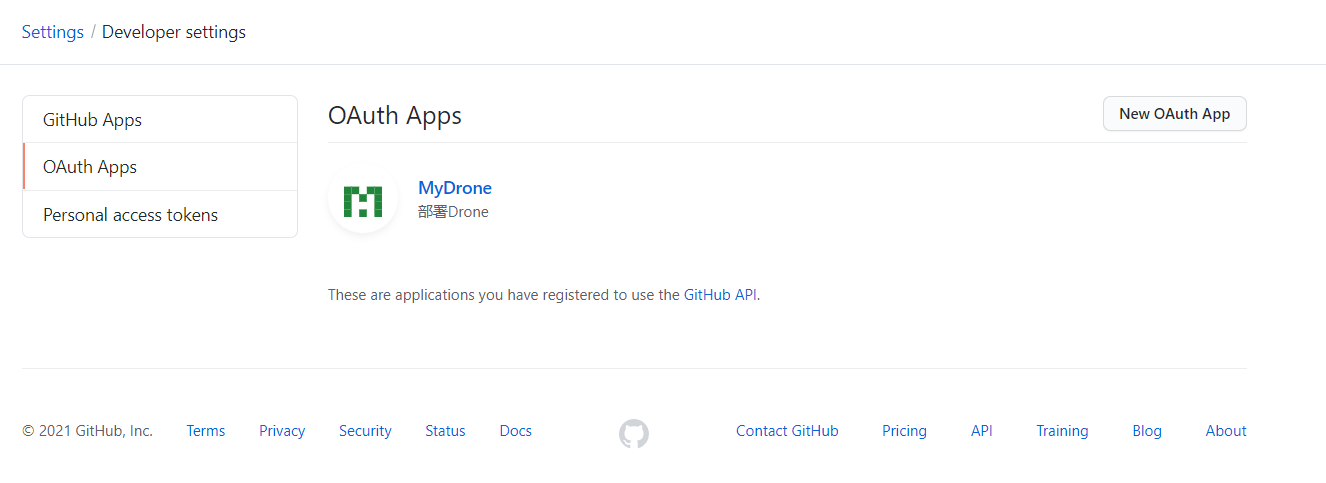1326x483 pixels.
Task: Open the GitHub Apps sidebar item
Action: [92, 120]
